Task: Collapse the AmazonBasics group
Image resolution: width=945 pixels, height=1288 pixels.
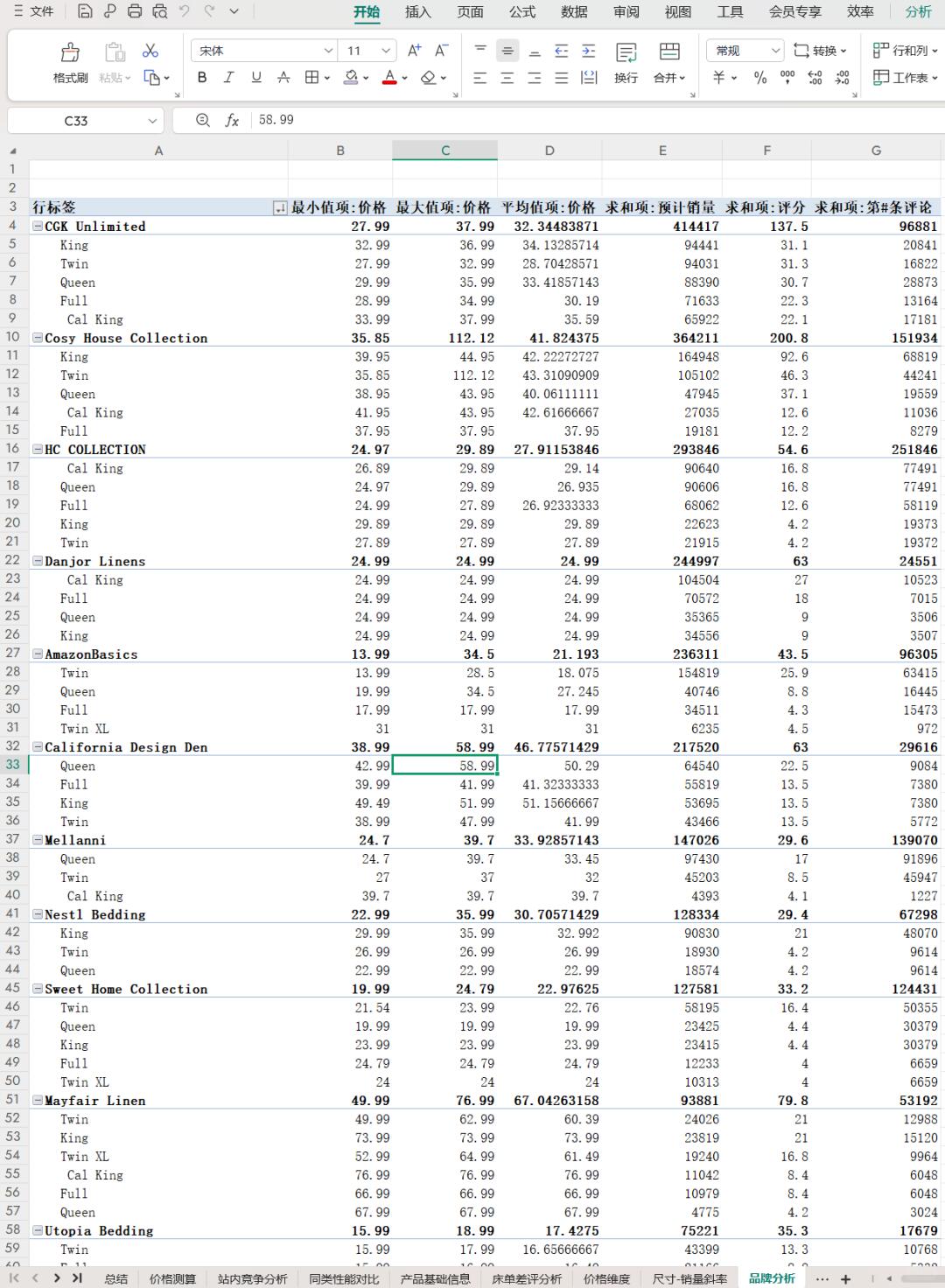Action: click(x=38, y=654)
